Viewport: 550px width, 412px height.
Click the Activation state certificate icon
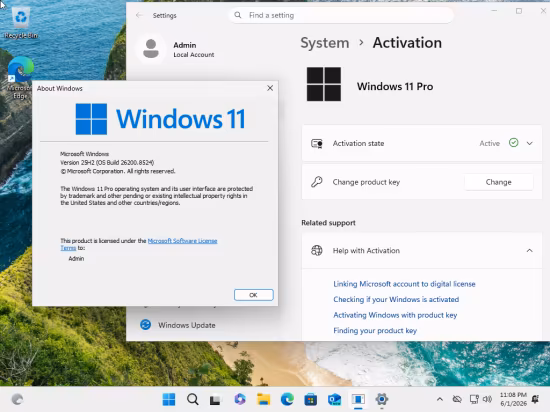point(317,143)
